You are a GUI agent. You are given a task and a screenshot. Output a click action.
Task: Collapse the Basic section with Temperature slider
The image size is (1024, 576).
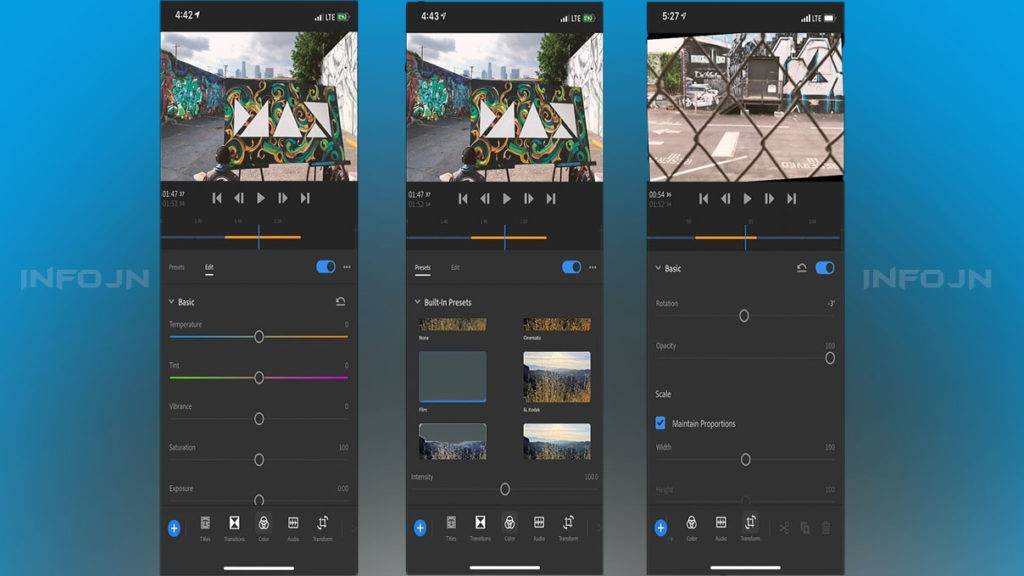pos(171,301)
